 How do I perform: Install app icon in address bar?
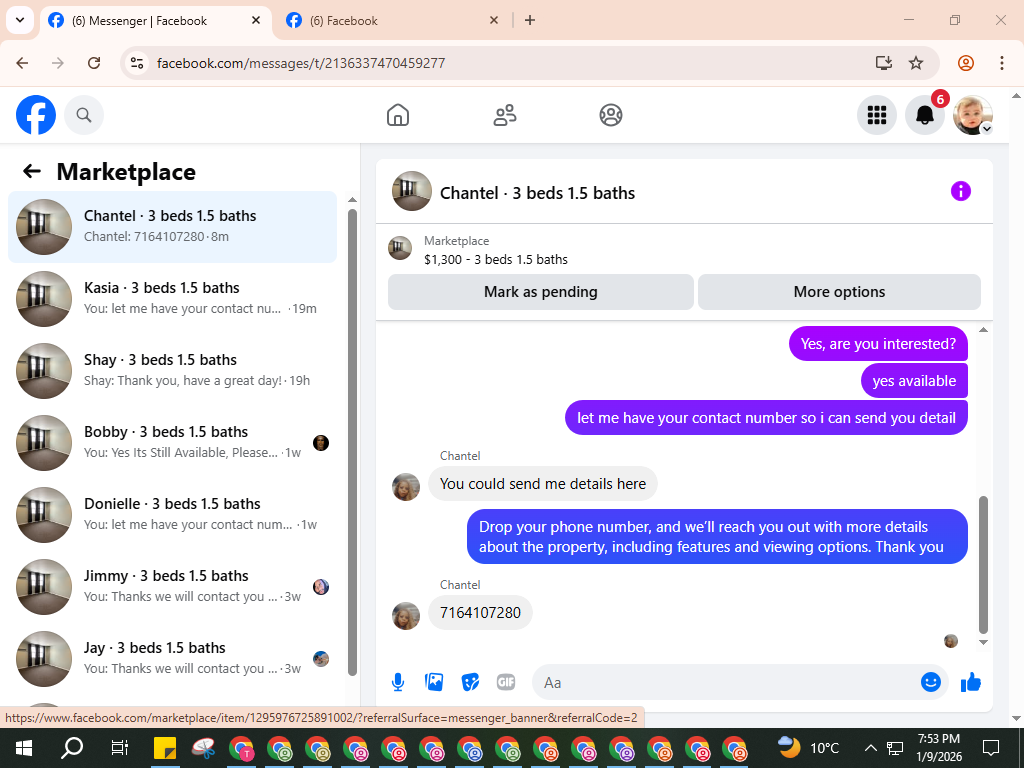pos(884,63)
